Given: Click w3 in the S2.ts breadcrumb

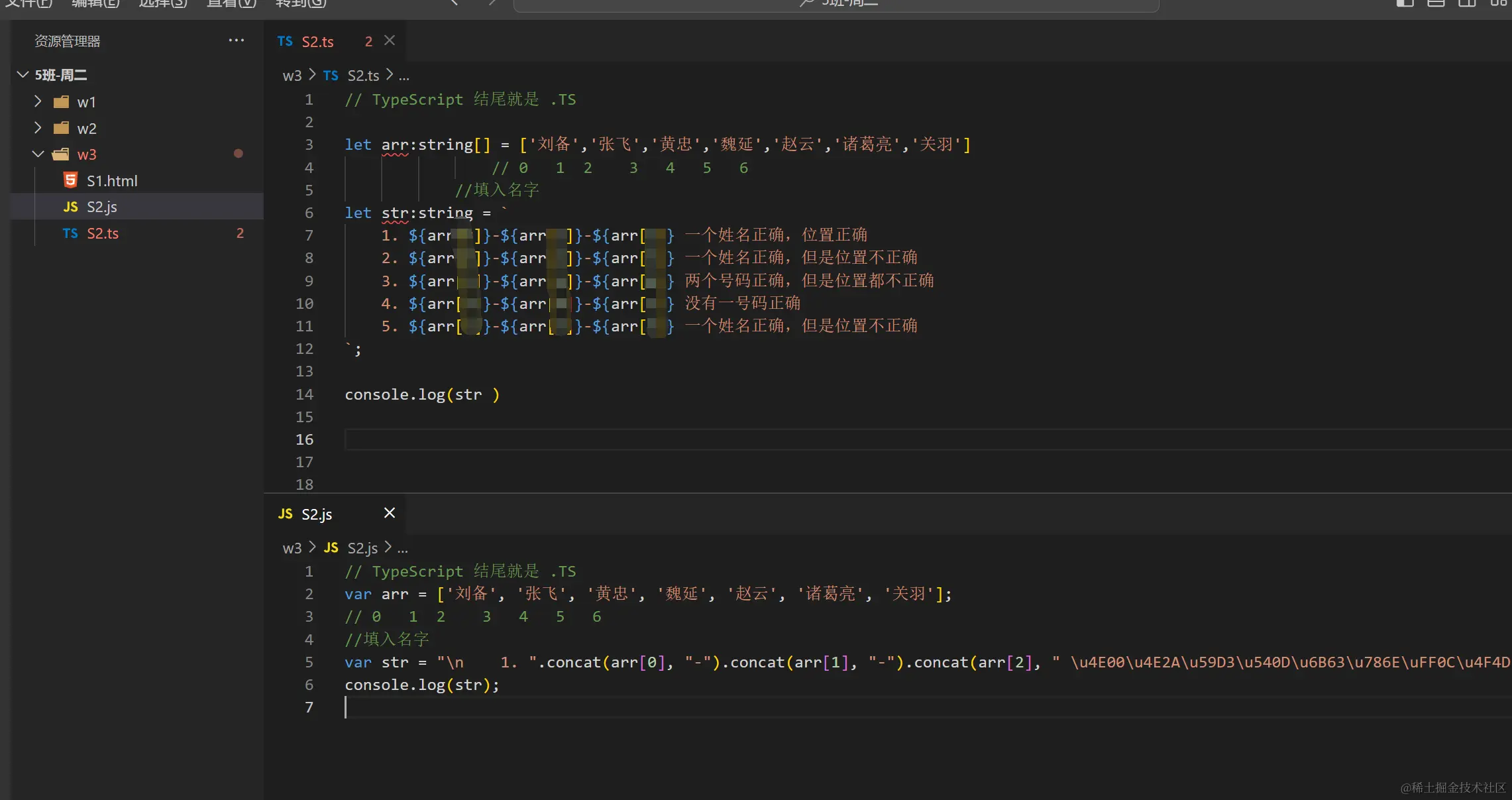Looking at the screenshot, I should point(292,76).
